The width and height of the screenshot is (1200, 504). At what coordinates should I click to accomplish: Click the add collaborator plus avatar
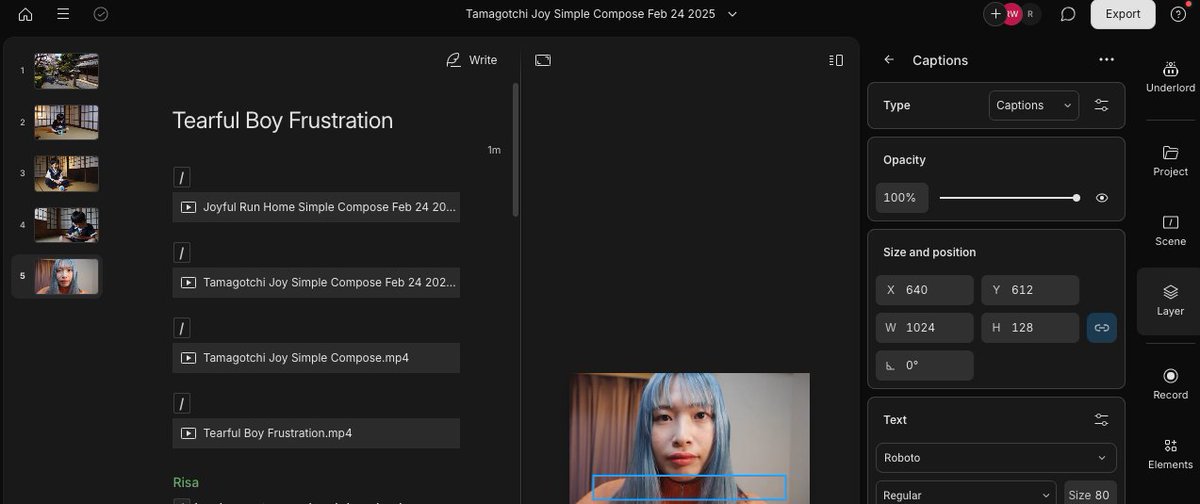(x=995, y=14)
